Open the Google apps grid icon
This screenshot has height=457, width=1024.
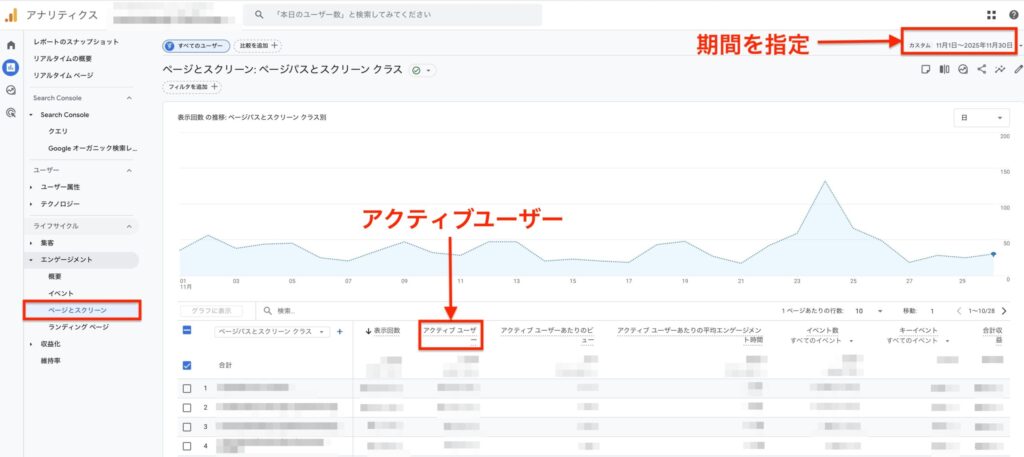pyautogui.click(x=991, y=15)
